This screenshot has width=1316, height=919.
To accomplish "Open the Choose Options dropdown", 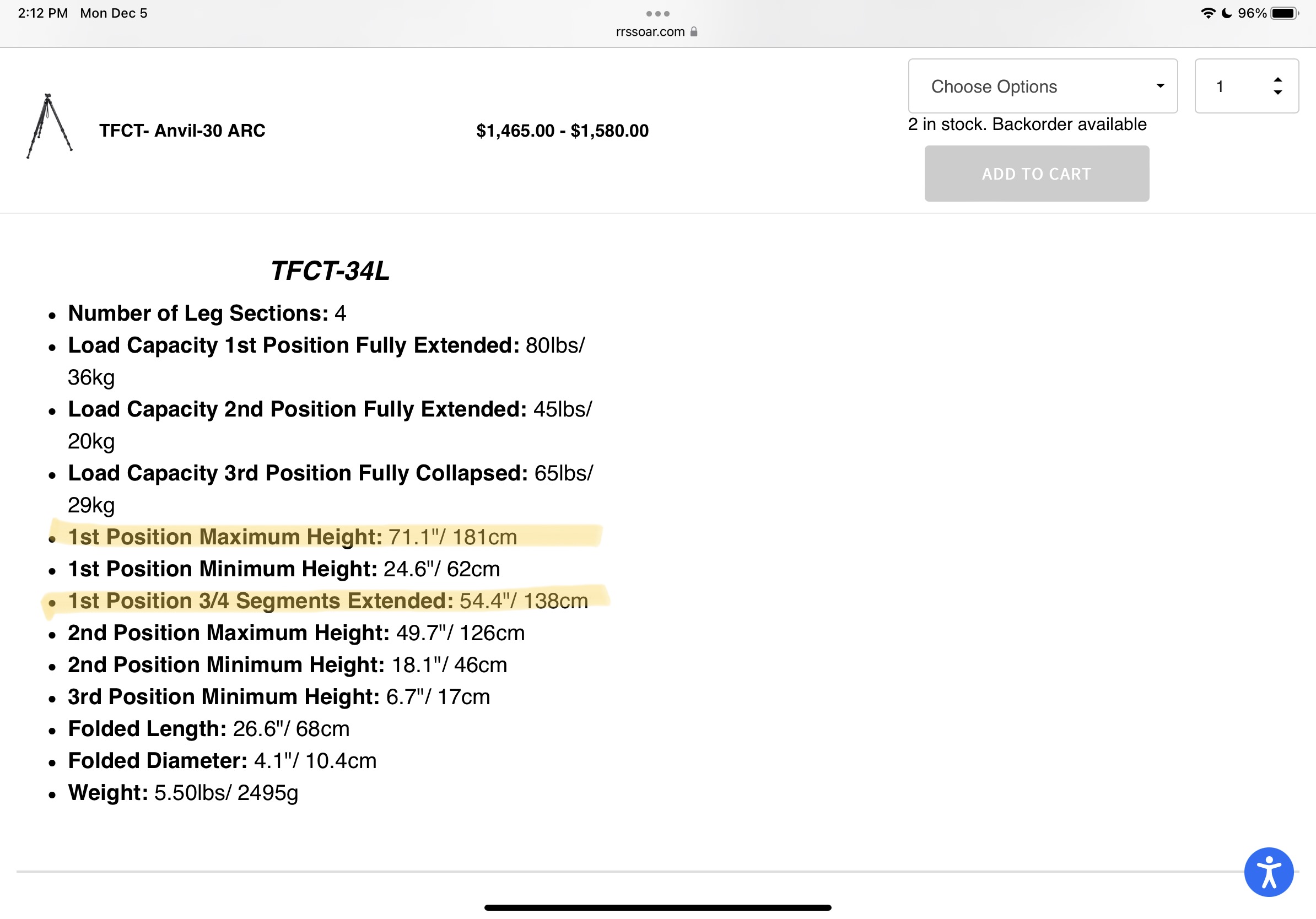I will pos(1043,86).
